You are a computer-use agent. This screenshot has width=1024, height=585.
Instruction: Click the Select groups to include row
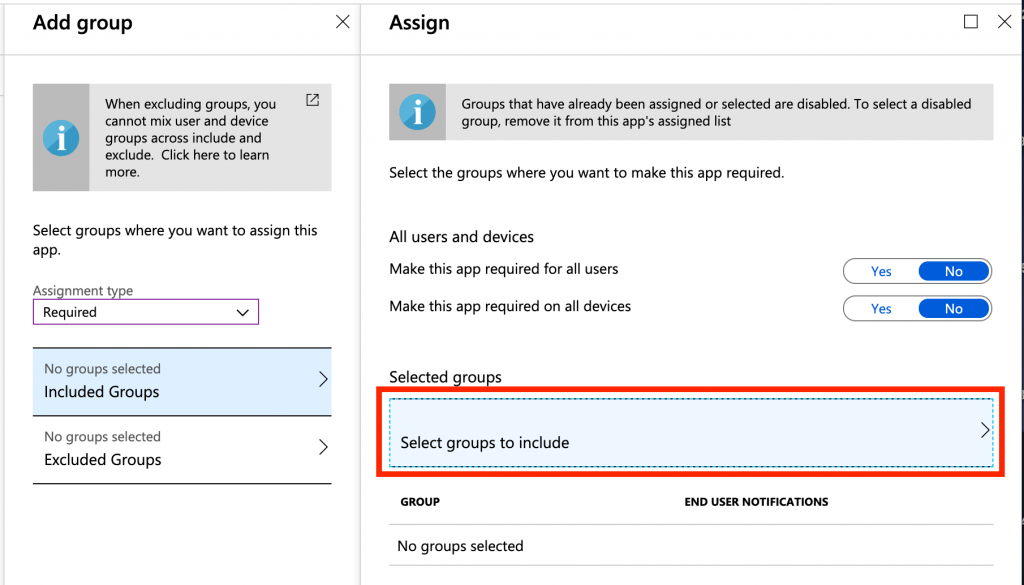tap(691, 433)
